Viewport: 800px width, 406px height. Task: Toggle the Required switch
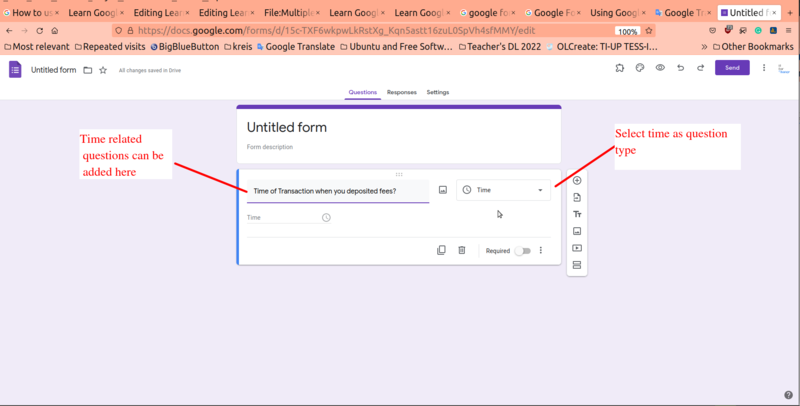click(x=522, y=251)
